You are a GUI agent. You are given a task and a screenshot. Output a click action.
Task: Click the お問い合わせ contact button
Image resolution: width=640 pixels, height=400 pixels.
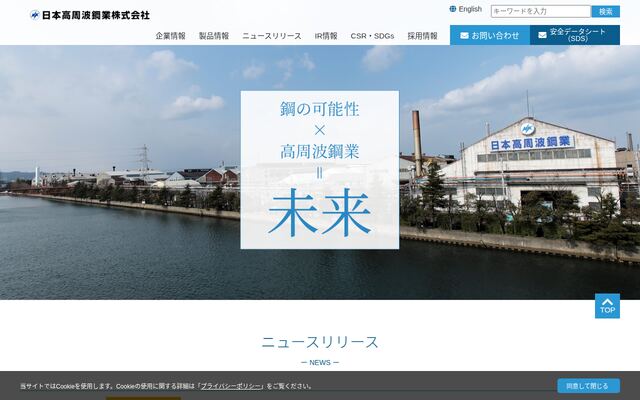pyautogui.click(x=490, y=35)
